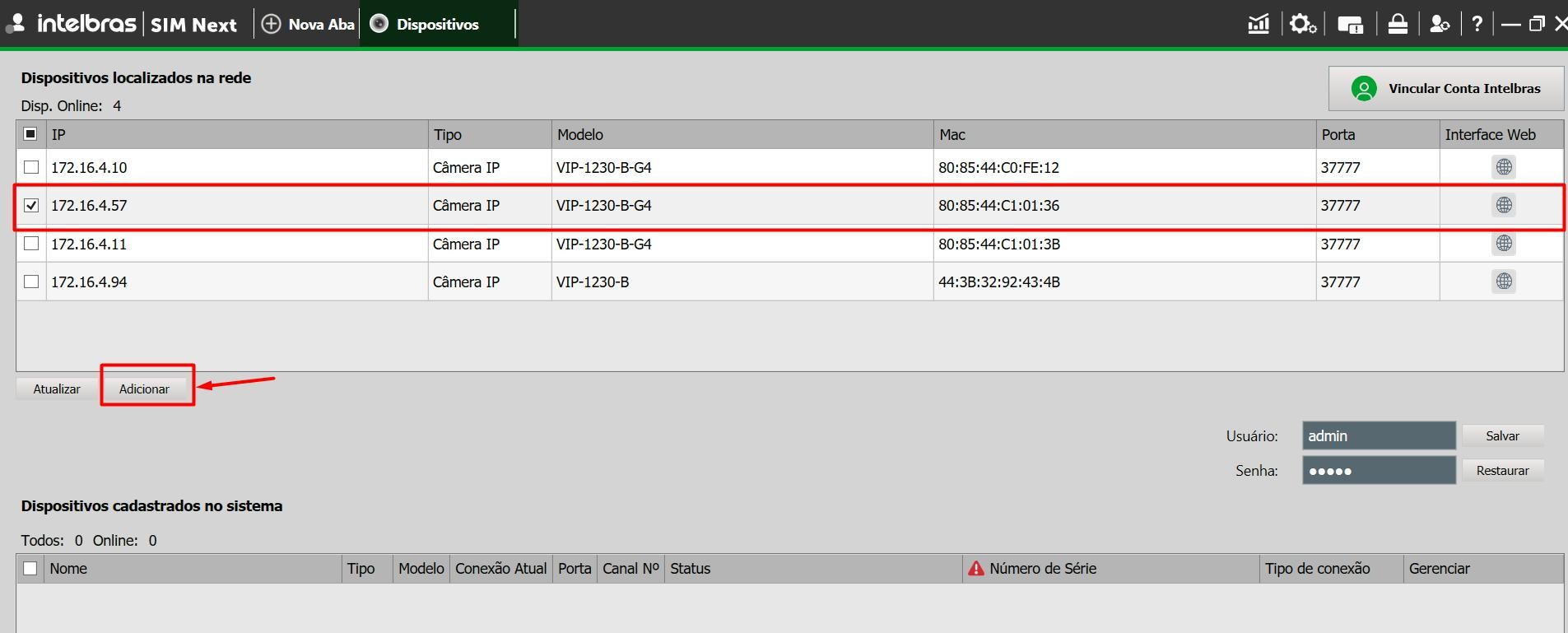Screen dimensions: 1568x633
Task: Open web interface globe for 172.16.4.10
Action: (x=1504, y=167)
